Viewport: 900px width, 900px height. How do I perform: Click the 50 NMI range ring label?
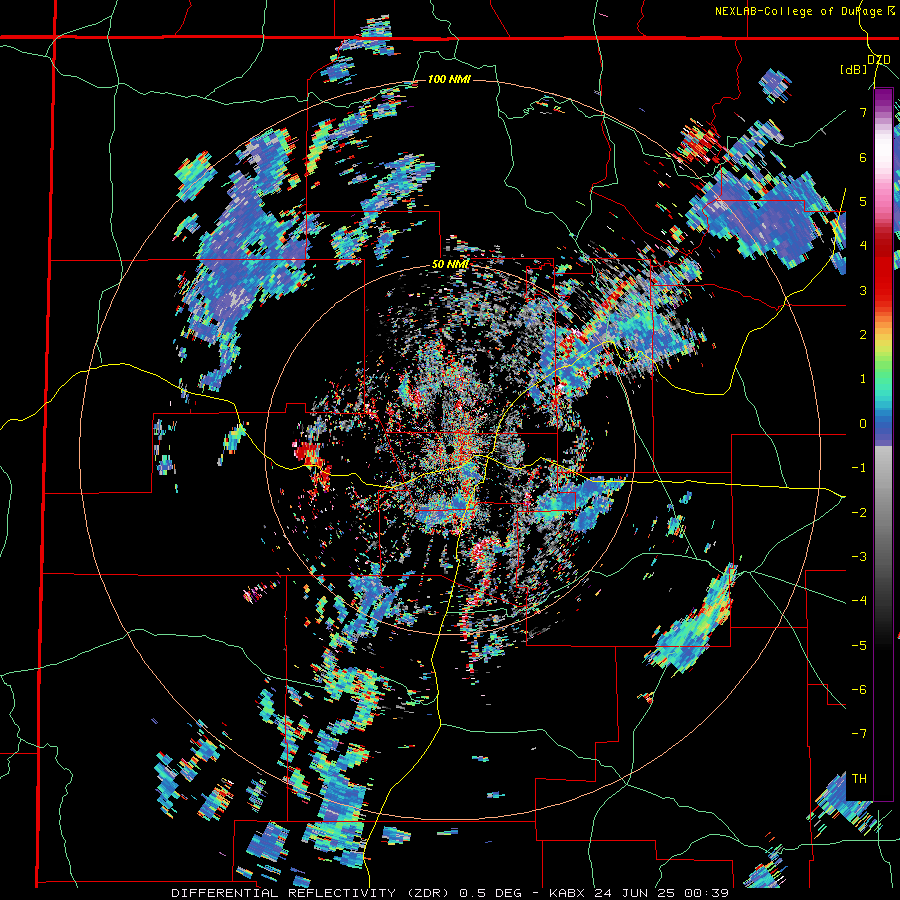450,265
